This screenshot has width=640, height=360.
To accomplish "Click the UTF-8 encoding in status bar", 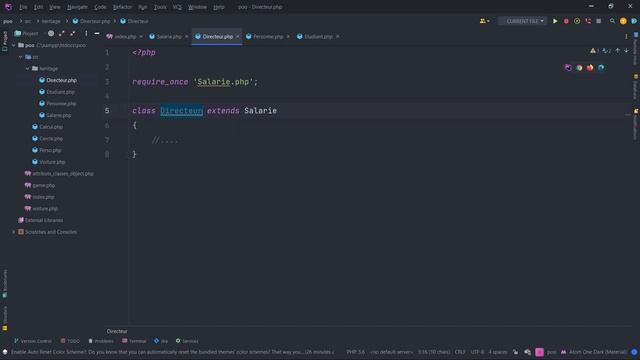I will point(477,352).
